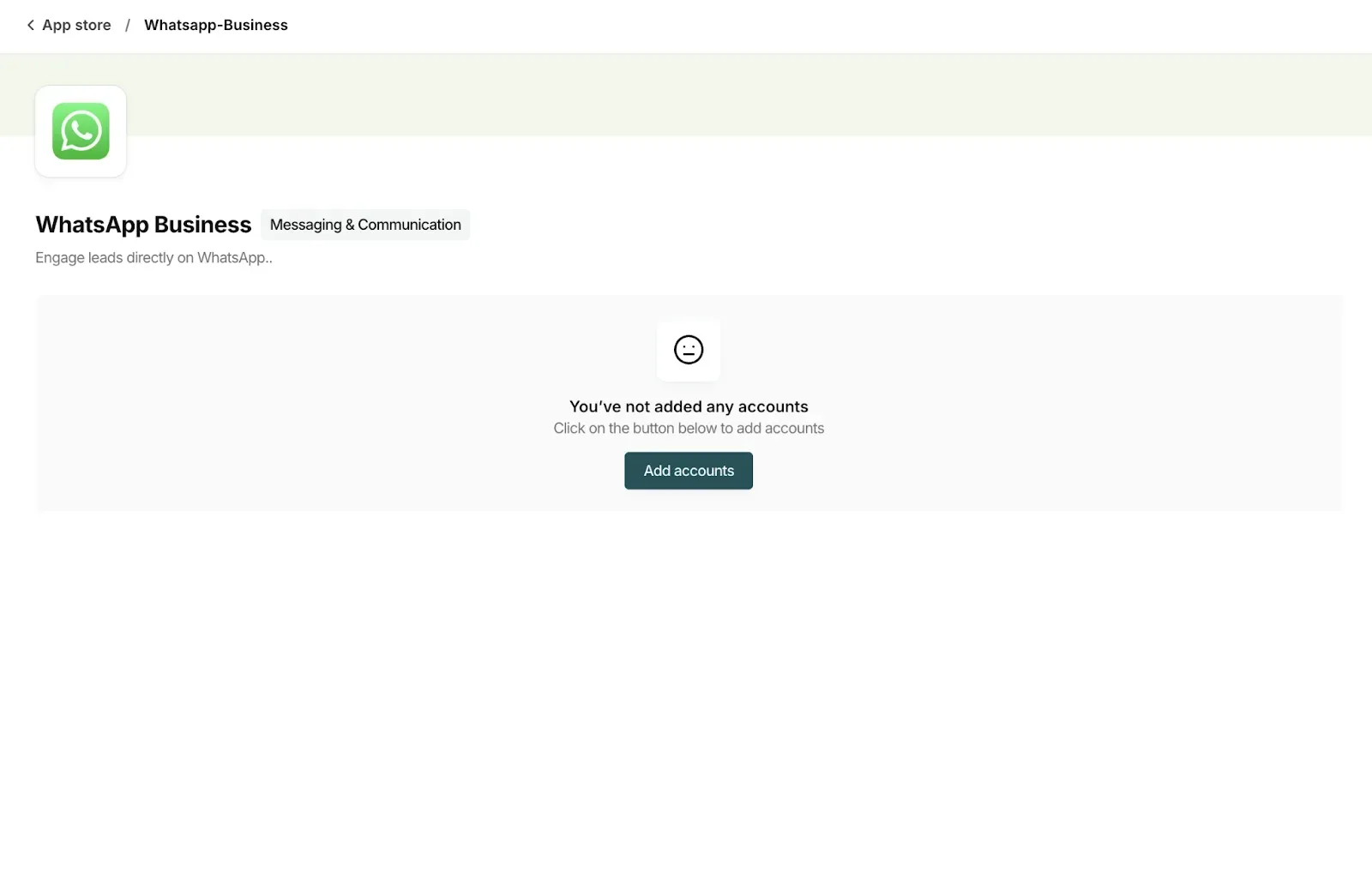Image resolution: width=1372 pixels, height=896 pixels.
Task: Click the You've not added any accounts heading
Action: [x=689, y=406]
